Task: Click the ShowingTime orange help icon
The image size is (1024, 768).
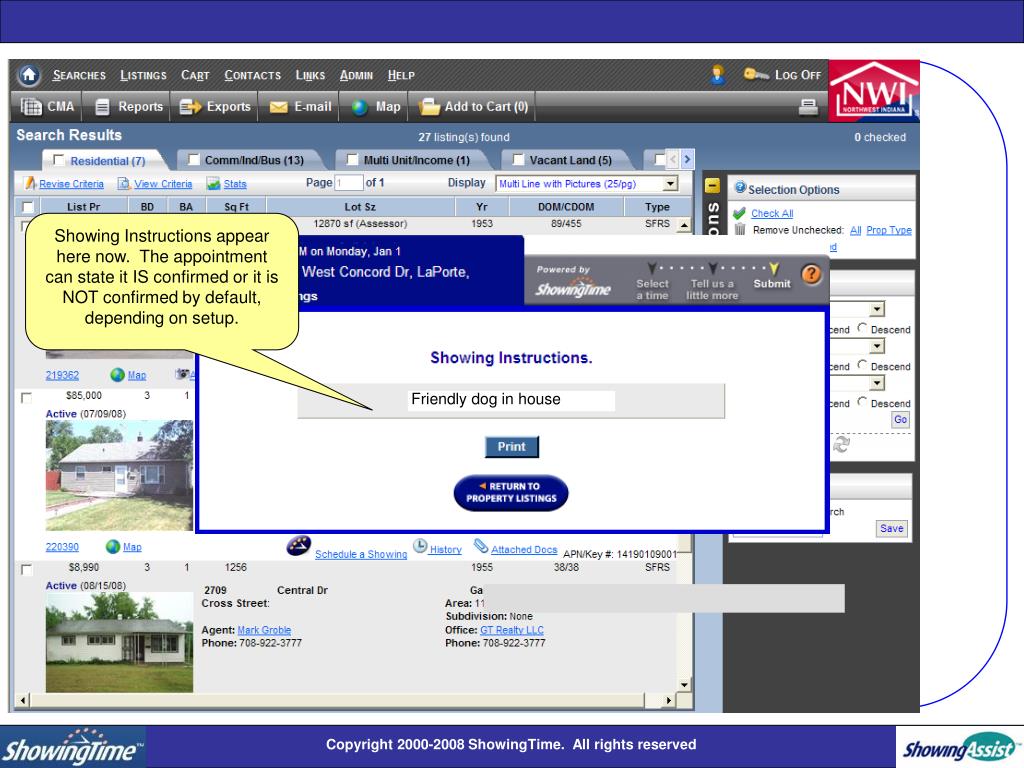Action: 811,274
